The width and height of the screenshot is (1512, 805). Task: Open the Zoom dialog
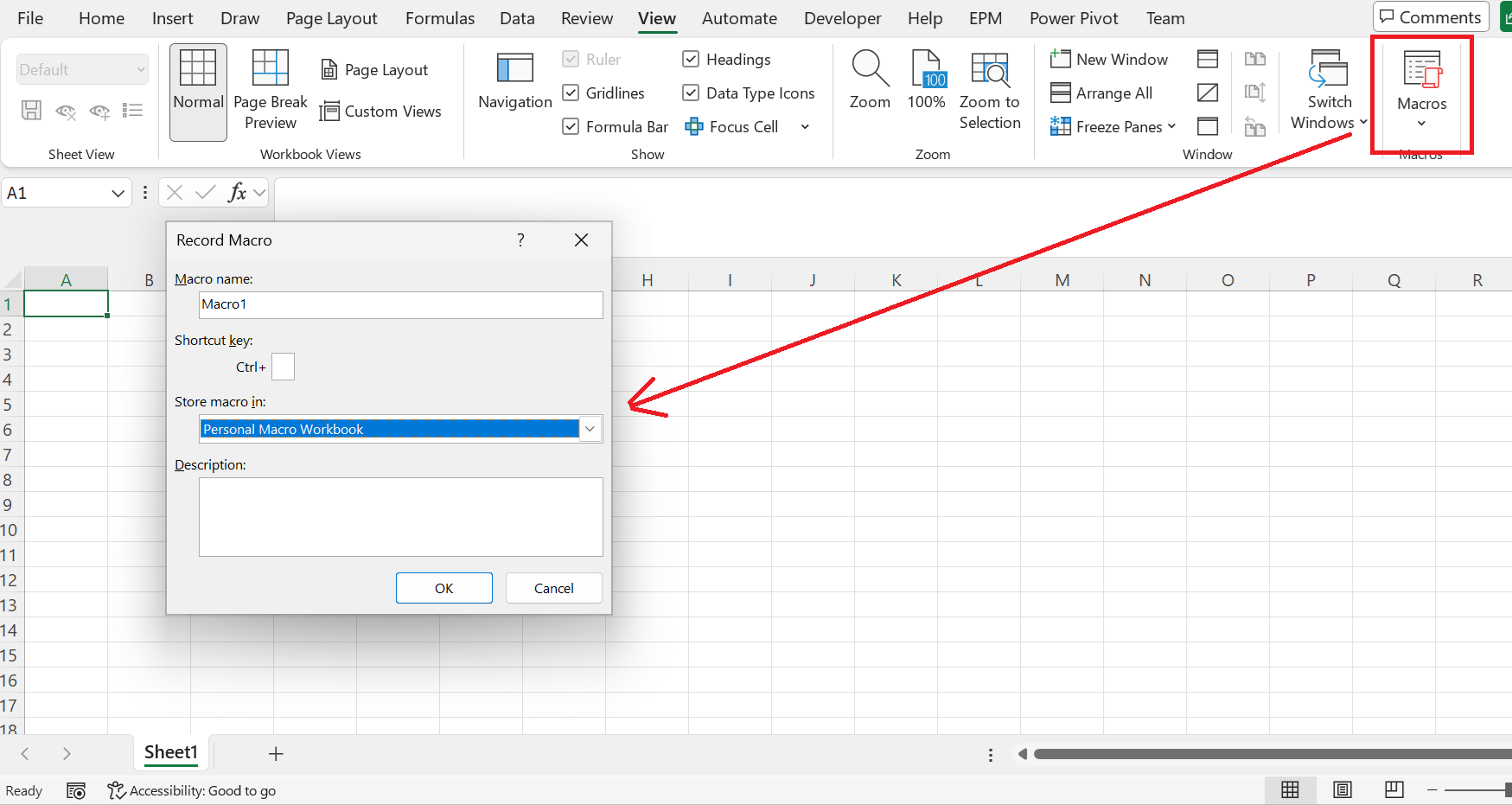pyautogui.click(x=870, y=80)
